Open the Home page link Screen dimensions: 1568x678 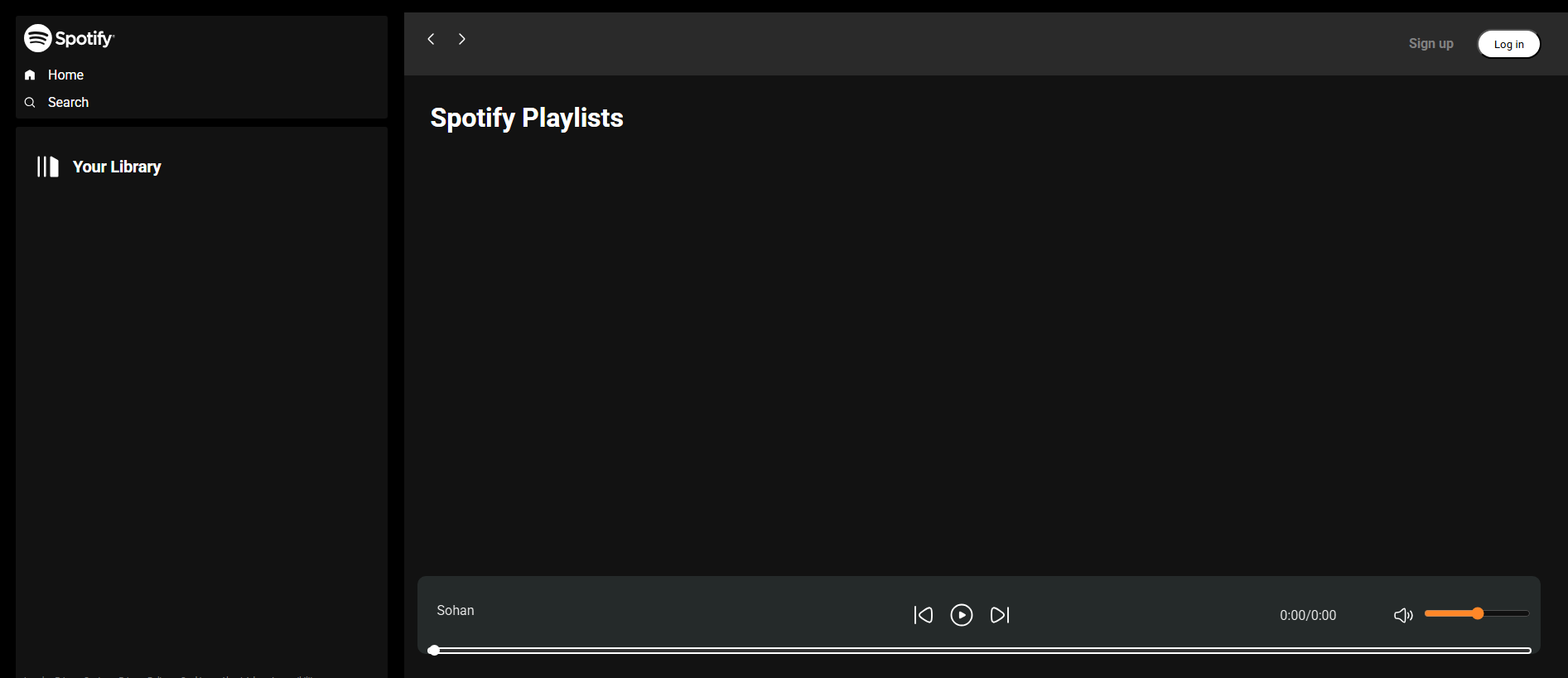(65, 75)
